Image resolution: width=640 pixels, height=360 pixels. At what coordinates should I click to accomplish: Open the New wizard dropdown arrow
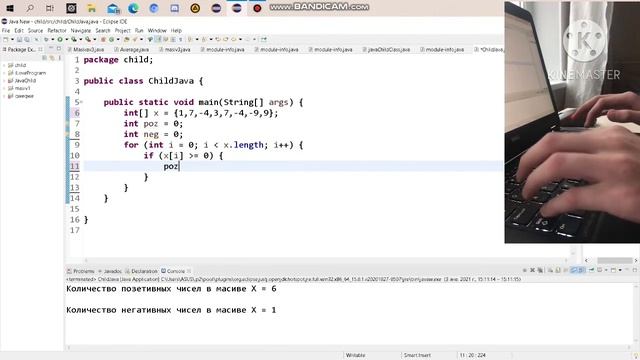pos(12,40)
